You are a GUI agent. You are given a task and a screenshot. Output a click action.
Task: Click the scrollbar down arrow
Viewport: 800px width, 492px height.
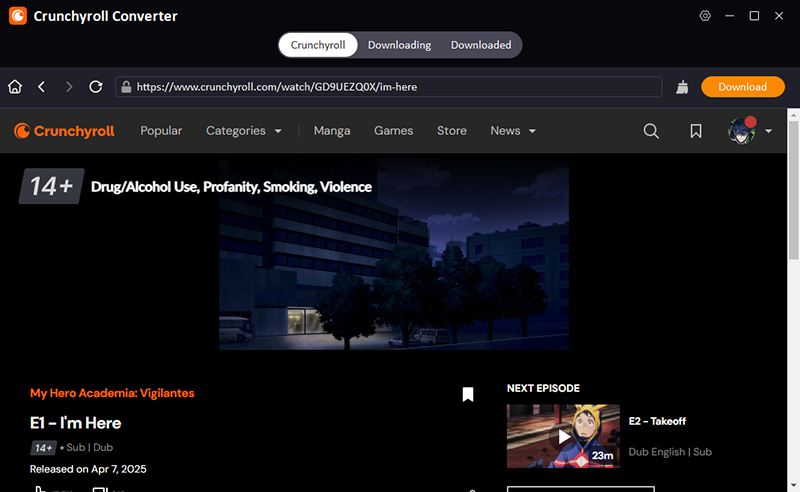point(793,485)
